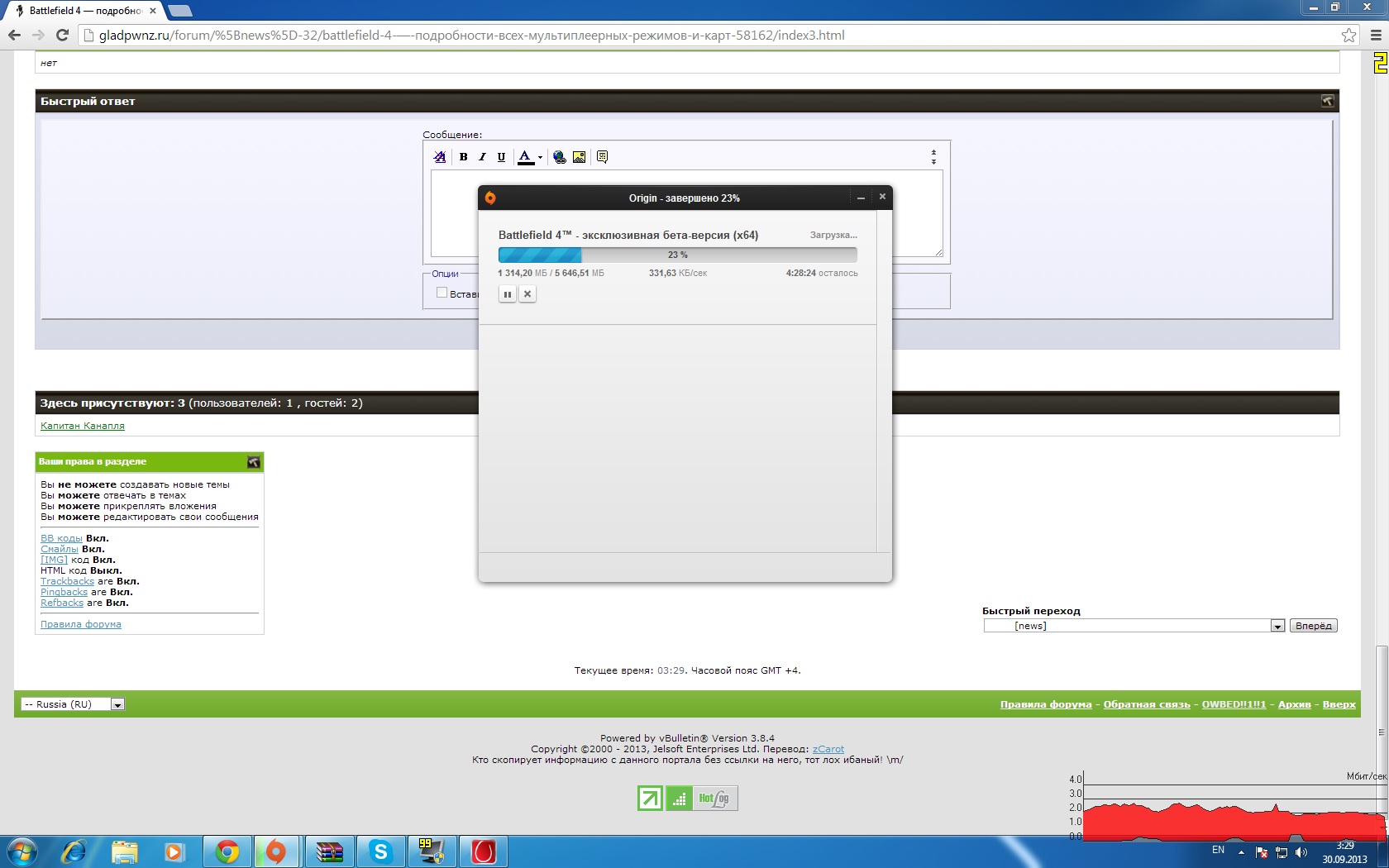
Task: Tick the checkbox under Опции
Action: pos(442,293)
